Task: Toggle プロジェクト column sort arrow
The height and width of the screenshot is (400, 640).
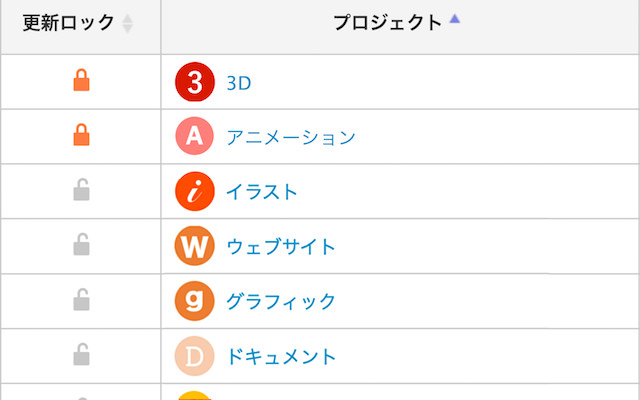Action: point(455,19)
